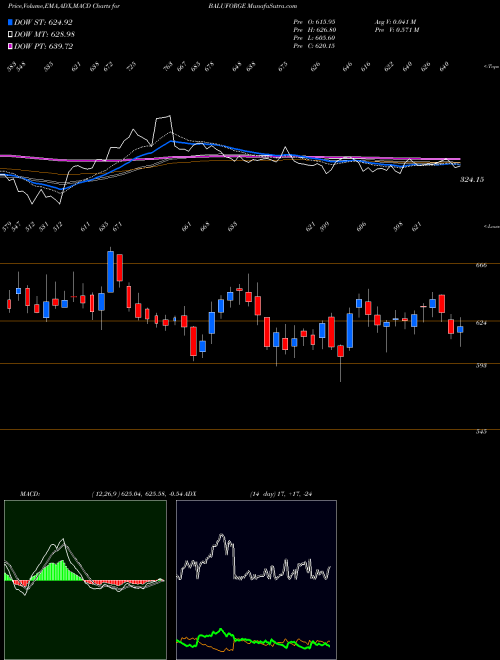
Task: Click the last blue candlestick on the right
Action: [x=460, y=330]
